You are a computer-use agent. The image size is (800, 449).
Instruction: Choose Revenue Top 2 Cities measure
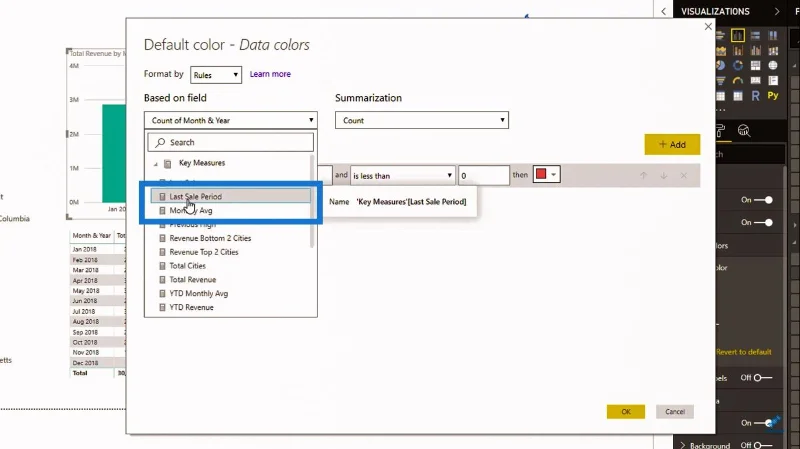coord(204,252)
